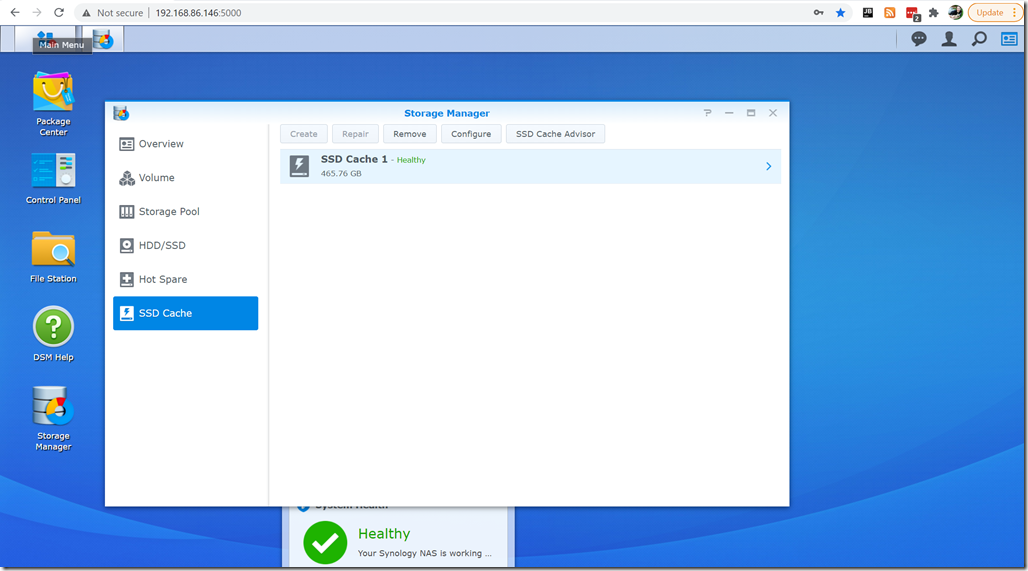The height and width of the screenshot is (571, 1028).
Task: Click browser reload button
Action: click(59, 12)
